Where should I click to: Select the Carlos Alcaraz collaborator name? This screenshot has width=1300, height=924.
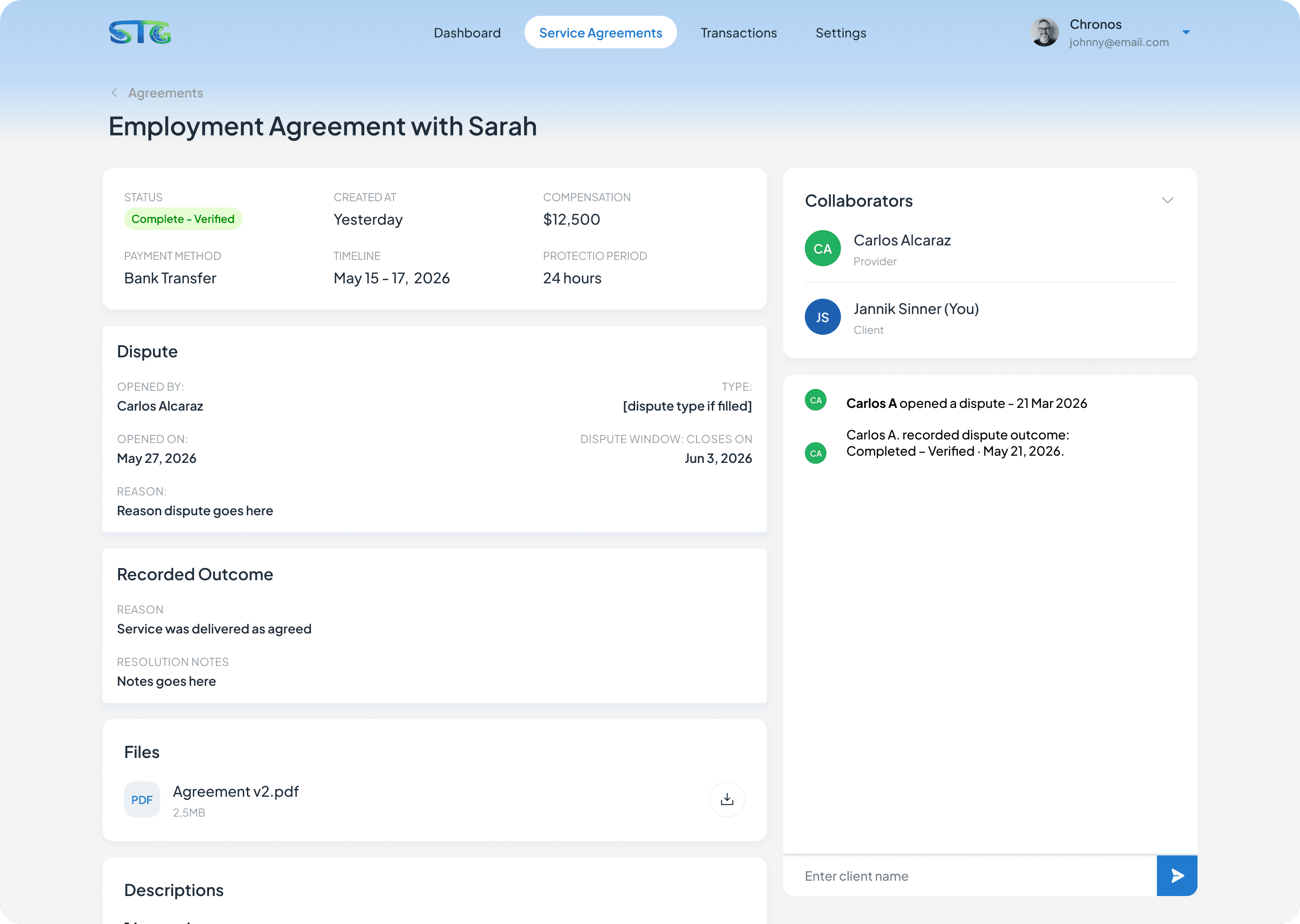[902, 240]
